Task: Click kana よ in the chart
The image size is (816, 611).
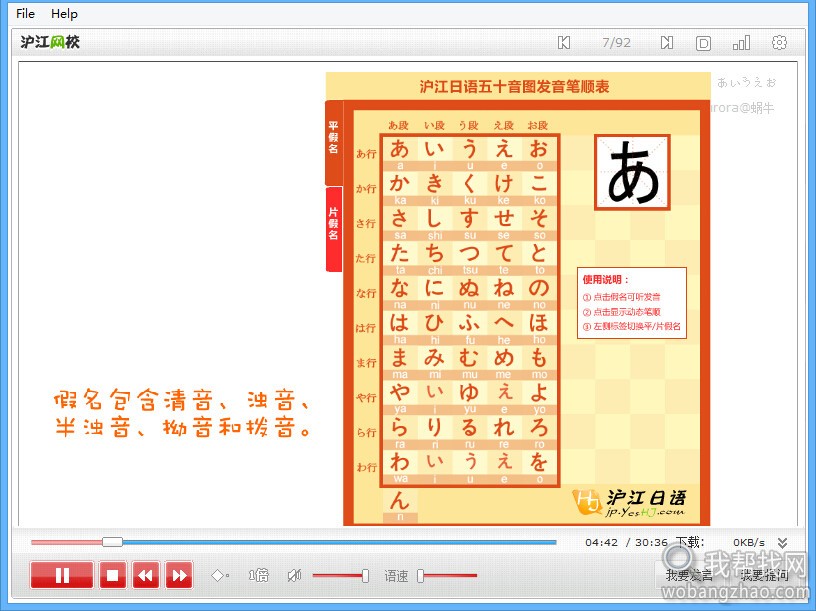Action: point(539,392)
